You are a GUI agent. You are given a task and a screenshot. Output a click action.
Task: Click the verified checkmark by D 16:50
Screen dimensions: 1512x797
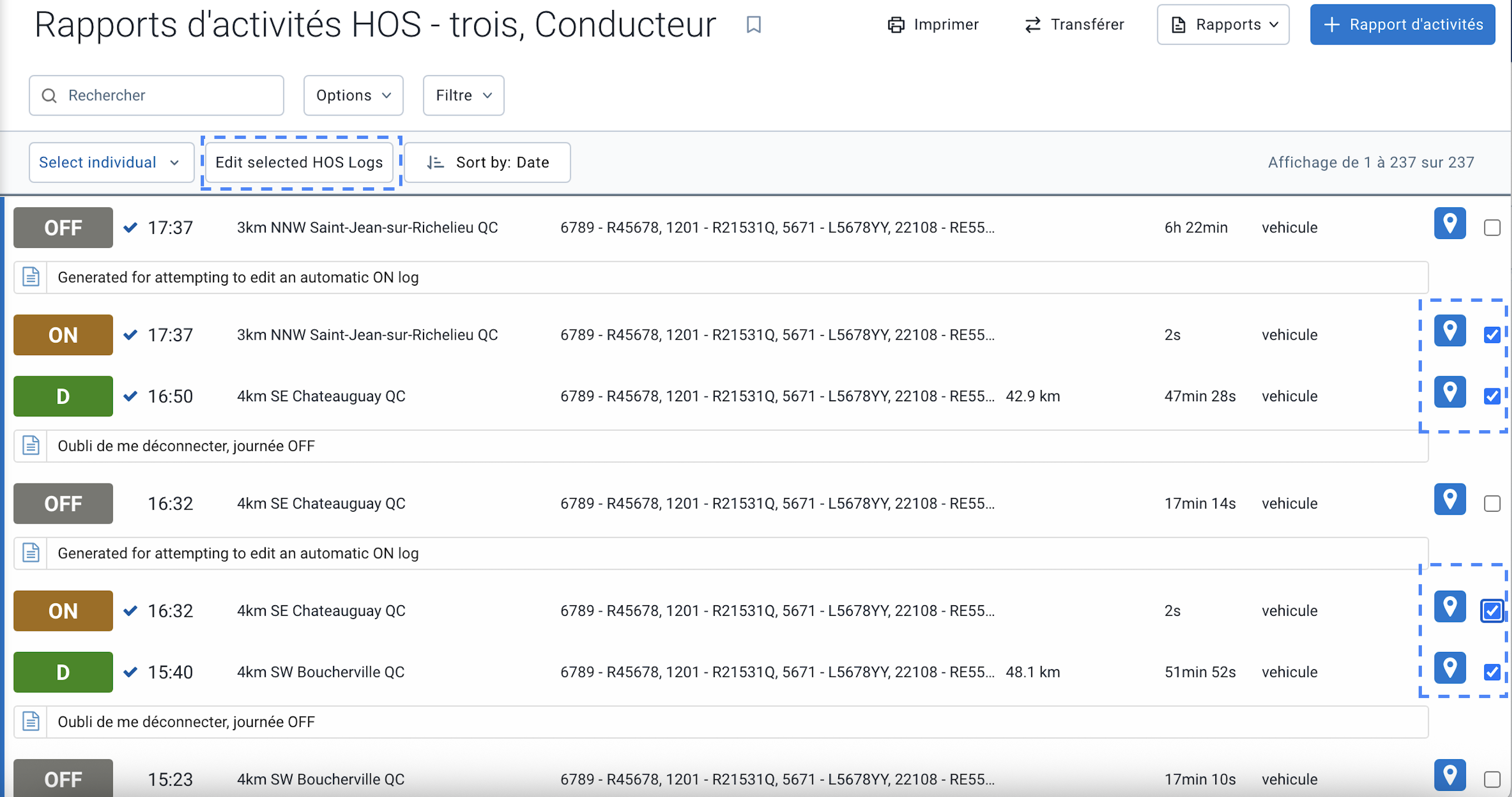coord(130,396)
